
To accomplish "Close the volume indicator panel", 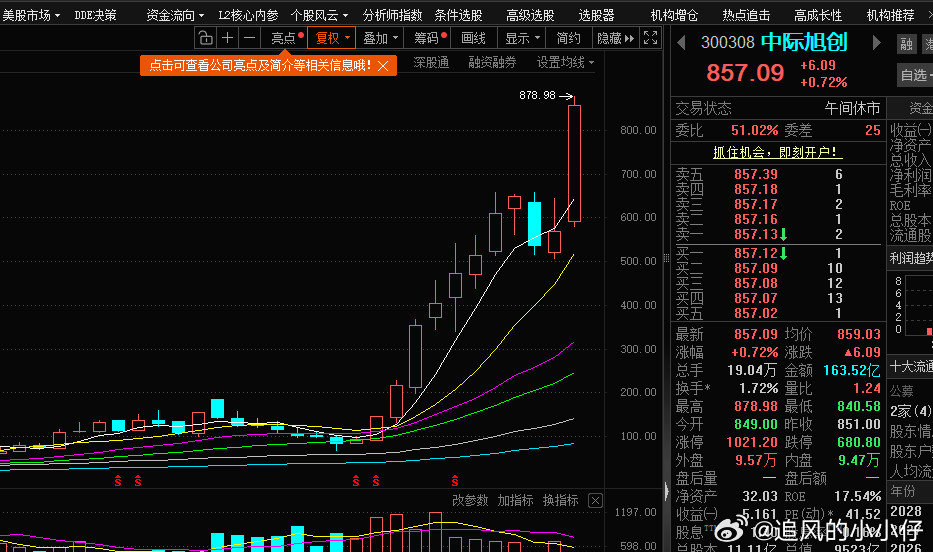I will (595, 500).
